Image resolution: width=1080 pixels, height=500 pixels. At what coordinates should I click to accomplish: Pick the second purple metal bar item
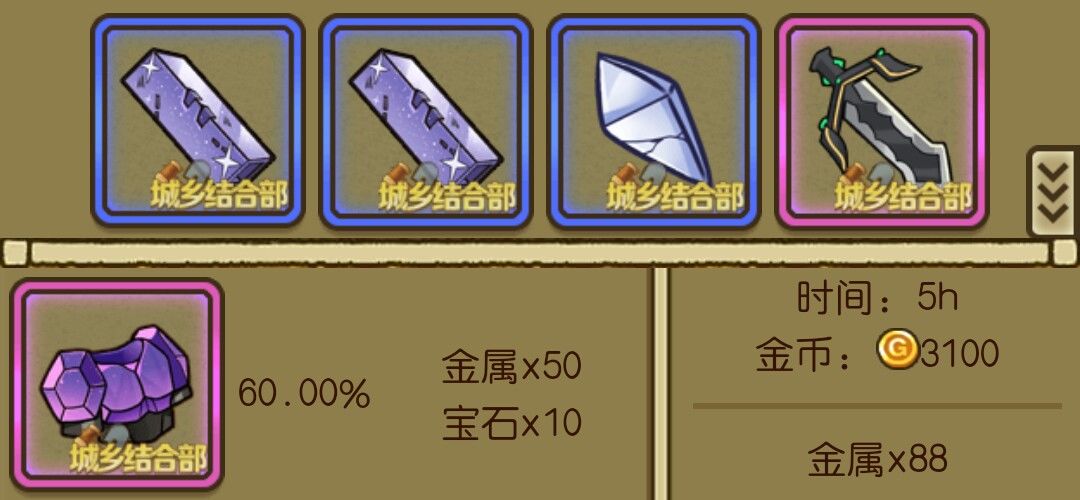point(426,121)
